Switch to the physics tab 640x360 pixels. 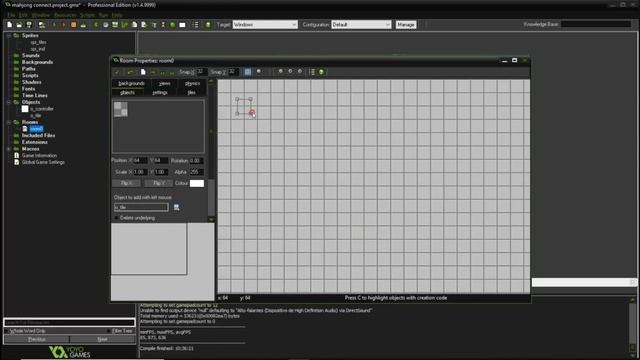(x=192, y=83)
